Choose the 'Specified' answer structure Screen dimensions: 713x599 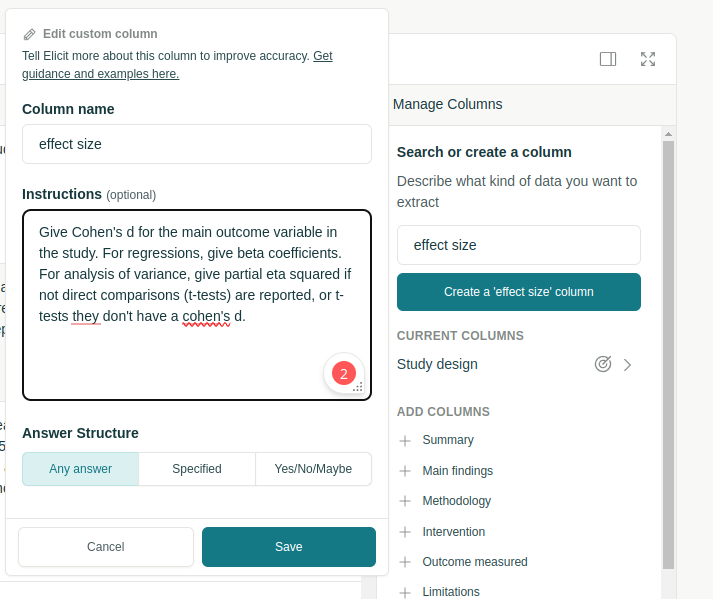[197, 469]
